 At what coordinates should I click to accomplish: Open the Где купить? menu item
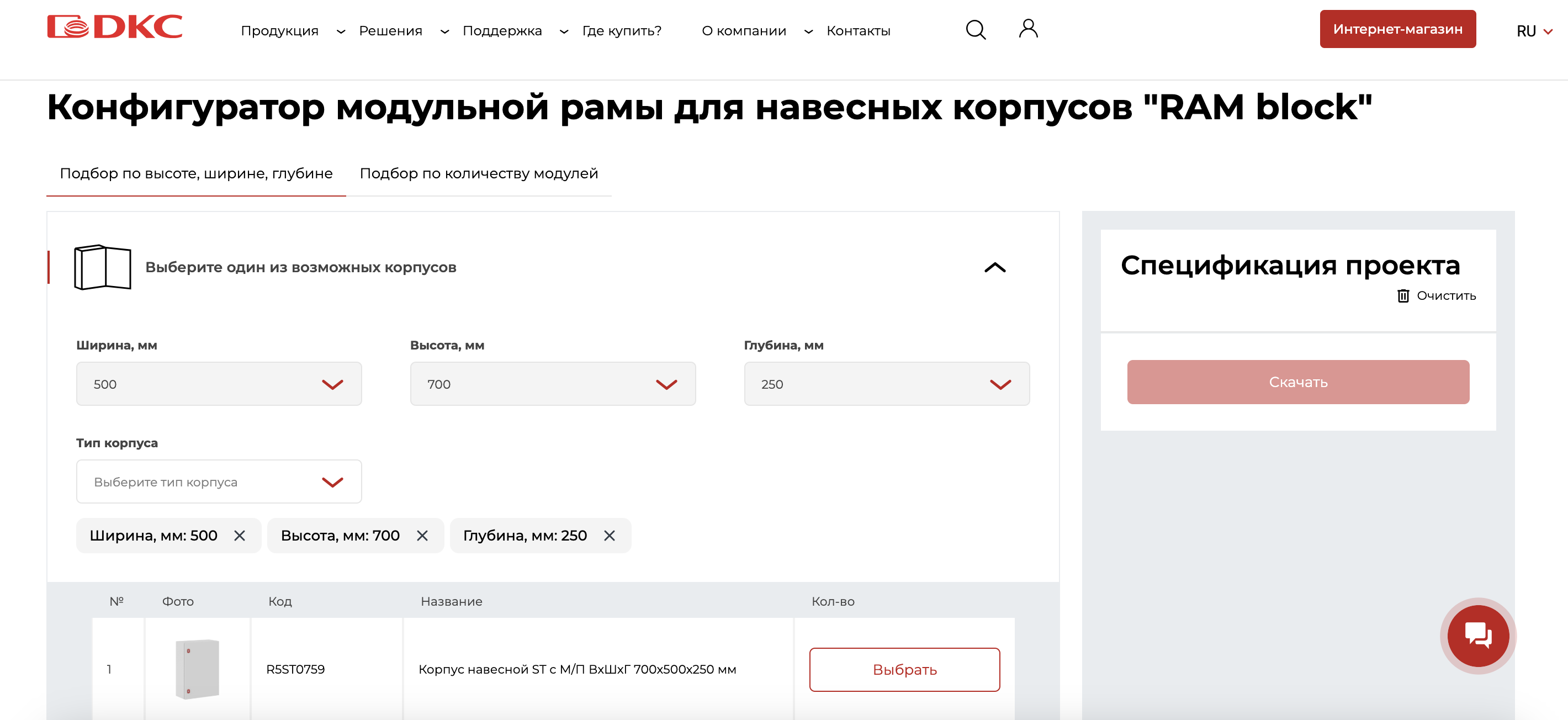[x=622, y=30]
